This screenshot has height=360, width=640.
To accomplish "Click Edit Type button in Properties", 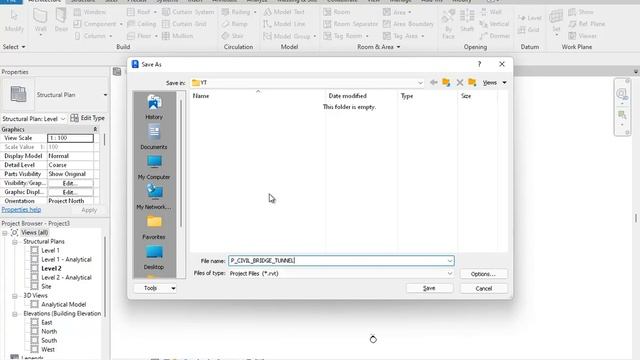I will tap(88, 118).
